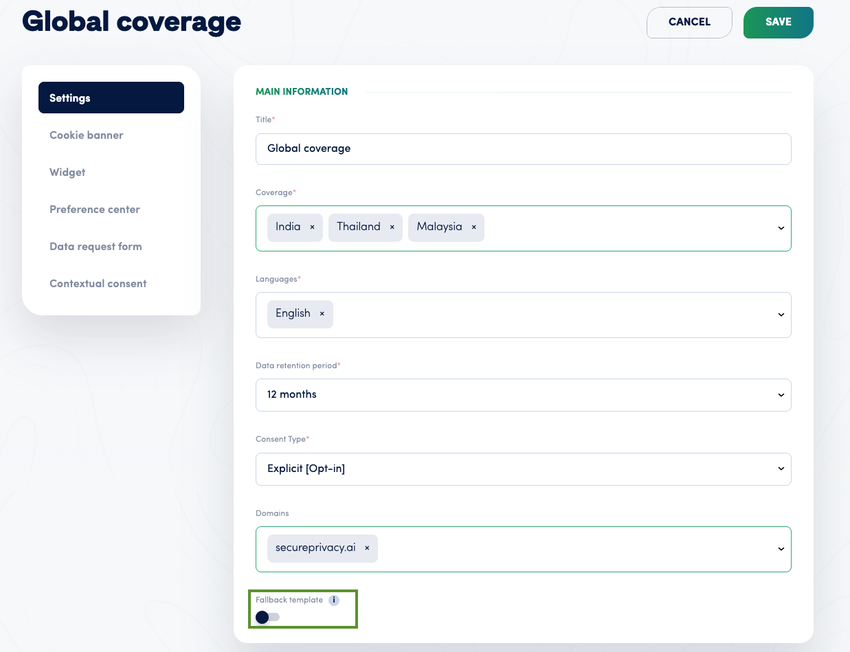Open Preference center section
Viewport: 850px width, 652px height.
[95, 209]
